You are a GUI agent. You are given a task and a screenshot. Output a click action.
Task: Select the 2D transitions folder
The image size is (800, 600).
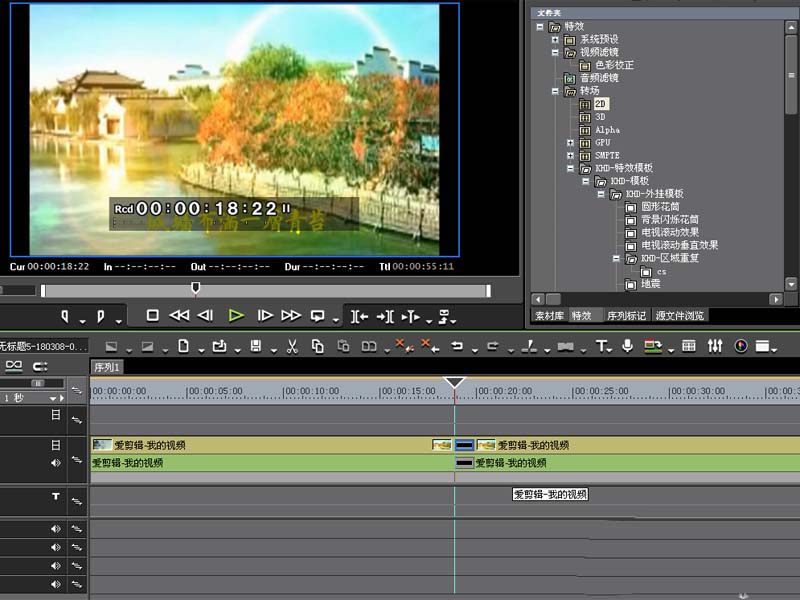601,104
